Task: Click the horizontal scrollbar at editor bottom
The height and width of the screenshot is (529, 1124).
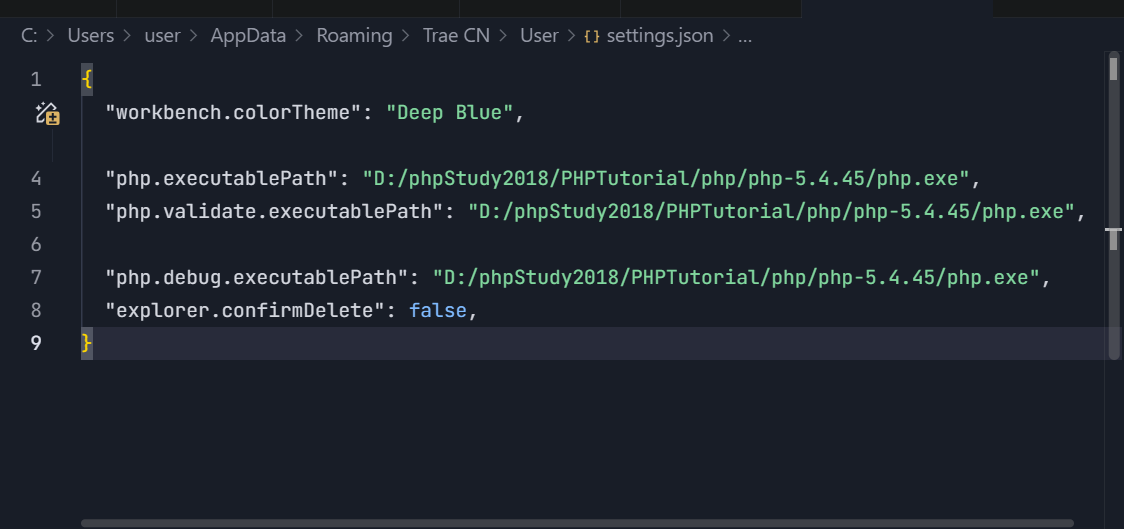Action: click(577, 523)
